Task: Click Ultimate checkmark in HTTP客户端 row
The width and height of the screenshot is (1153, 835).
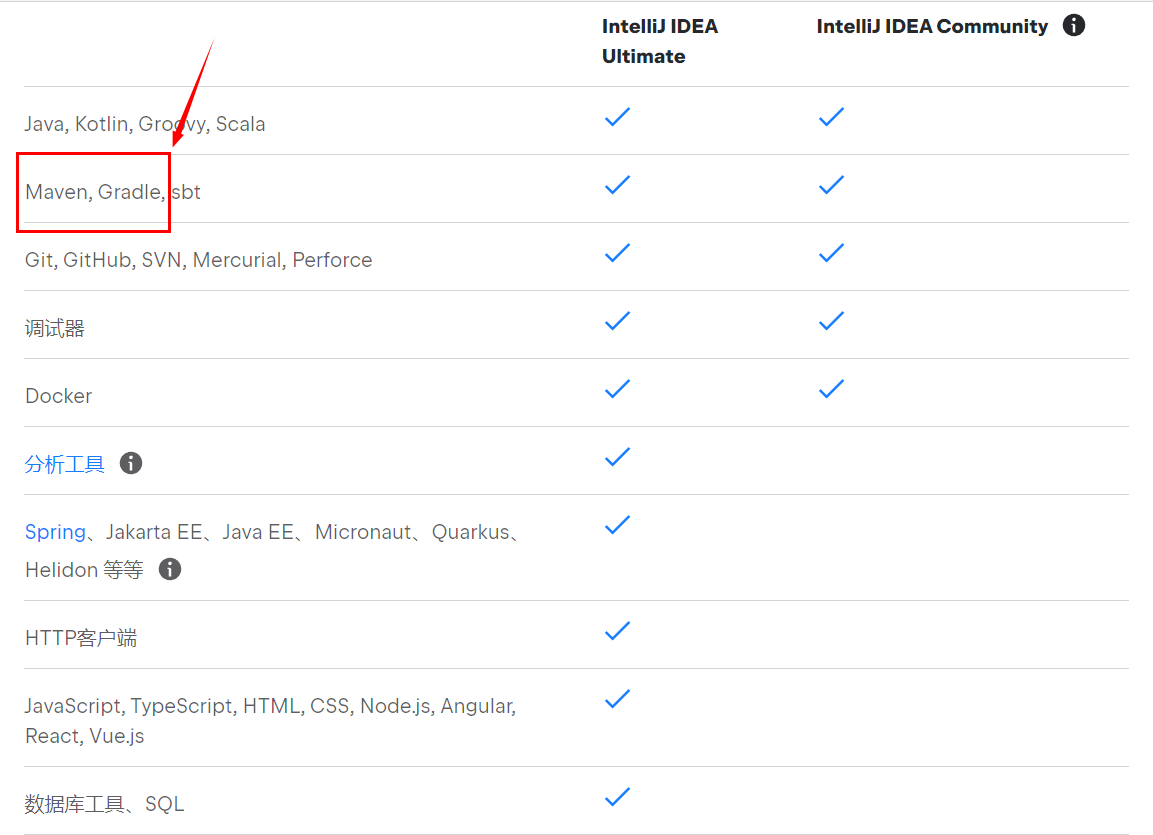Action: pyautogui.click(x=617, y=631)
